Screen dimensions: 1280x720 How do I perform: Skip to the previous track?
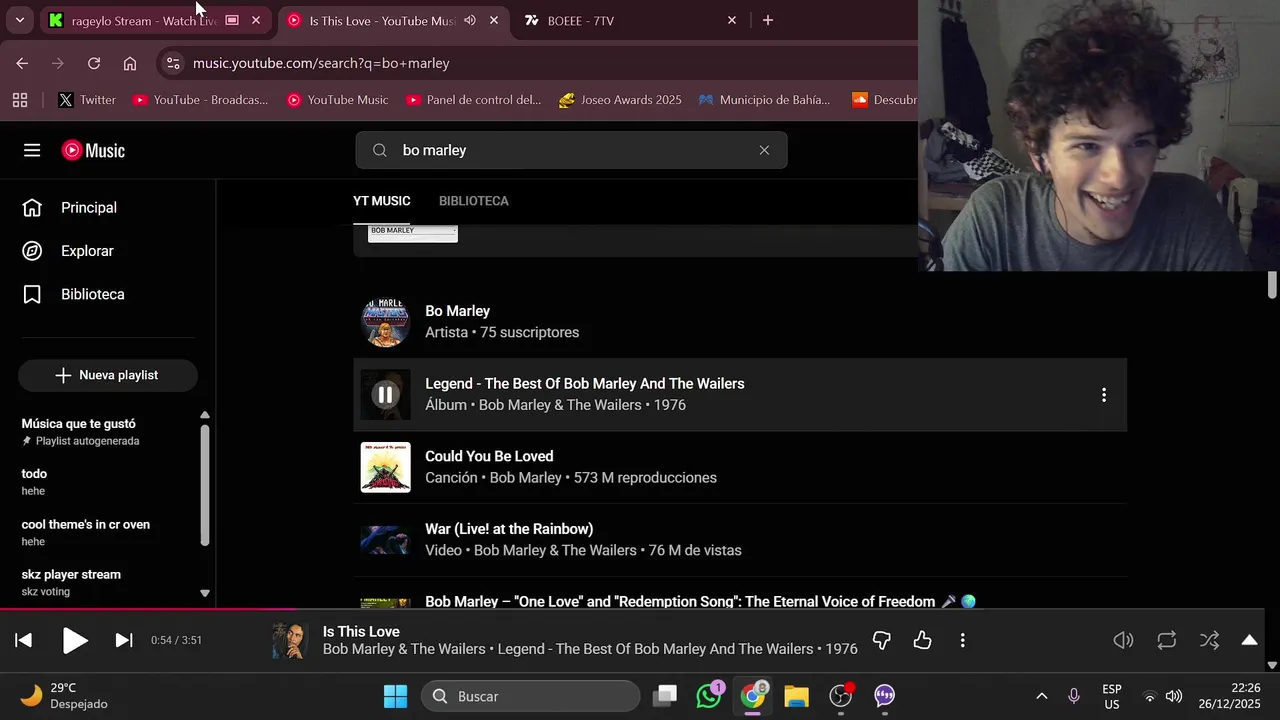[24, 640]
